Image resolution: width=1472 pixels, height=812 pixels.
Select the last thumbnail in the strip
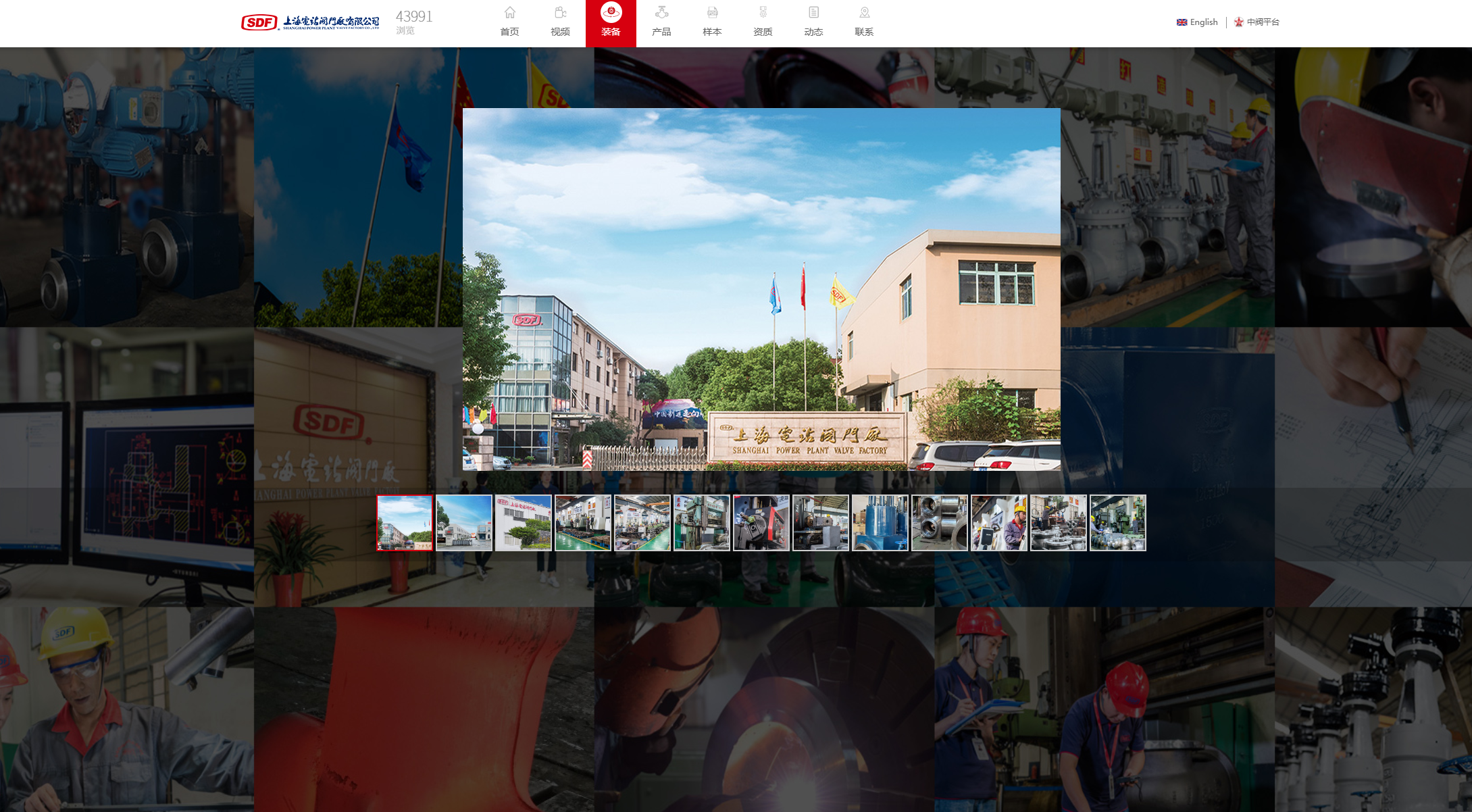pyautogui.click(x=1118, y=523)
